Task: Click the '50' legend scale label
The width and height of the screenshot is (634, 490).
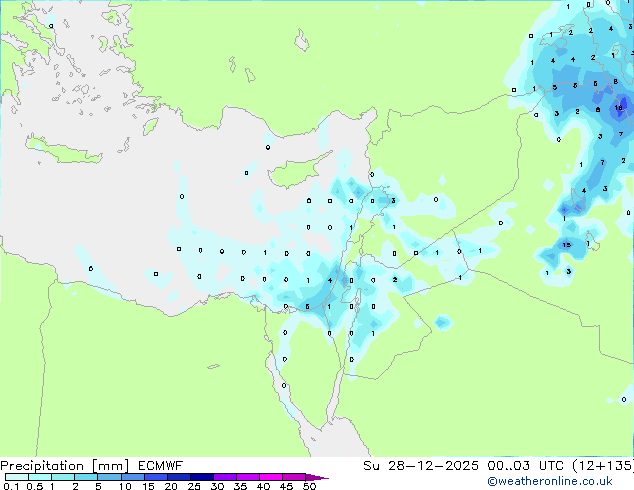Action: 309,486
